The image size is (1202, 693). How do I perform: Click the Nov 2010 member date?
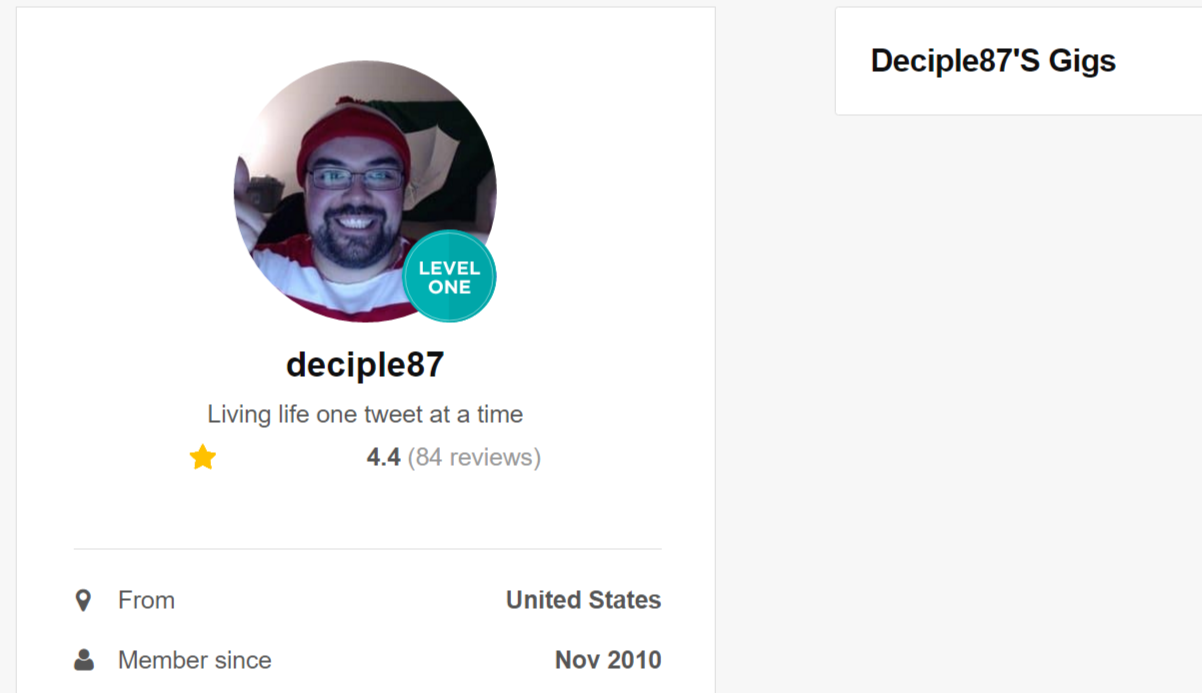click(x=608, y=660)
